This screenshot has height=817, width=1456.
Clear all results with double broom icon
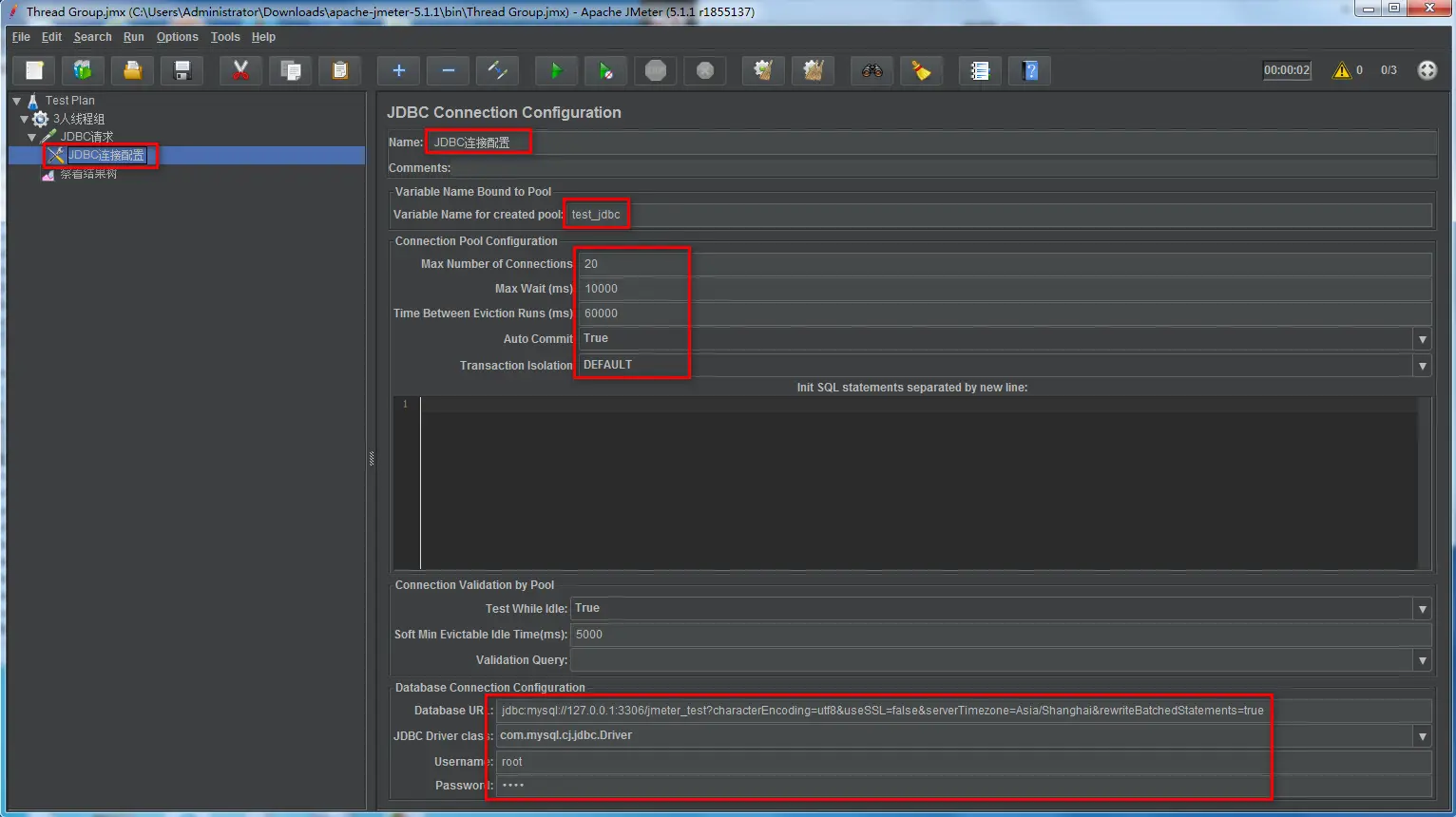tap(814, 70)
